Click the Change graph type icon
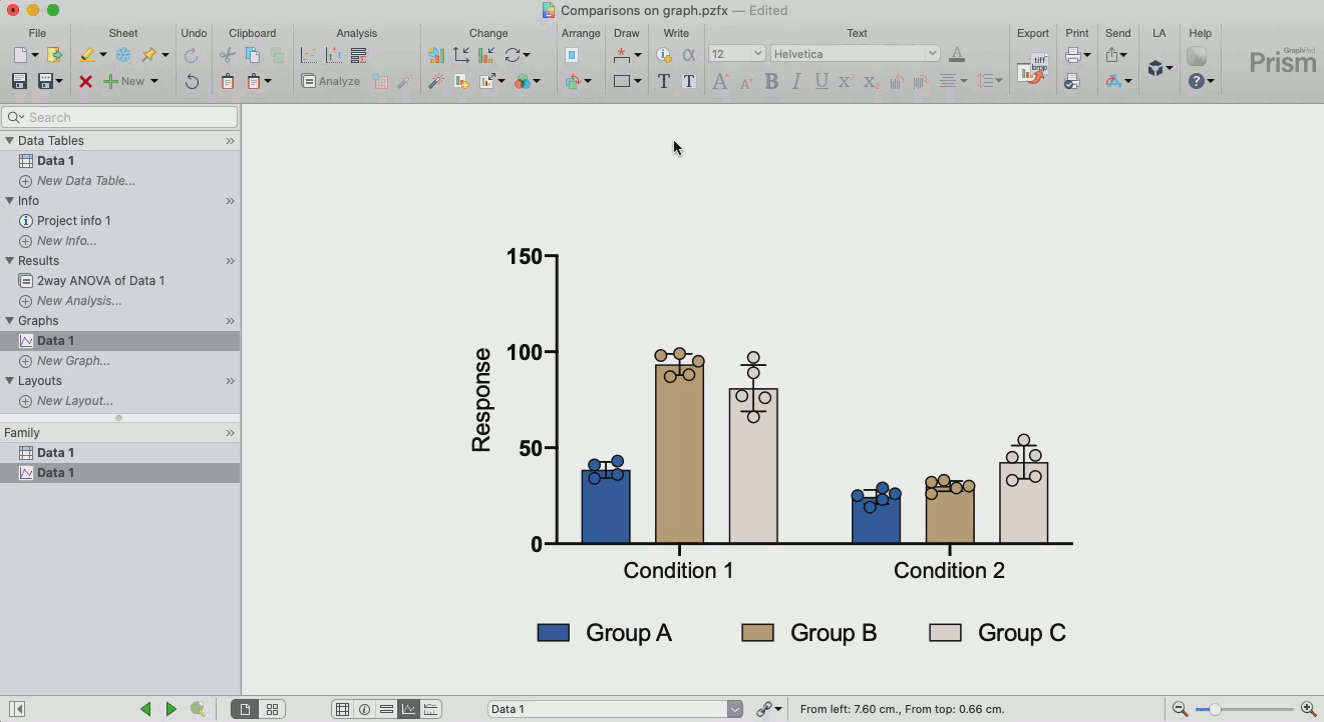The image size is (1324, 722). pyautogui.click(x=436, y=55)
